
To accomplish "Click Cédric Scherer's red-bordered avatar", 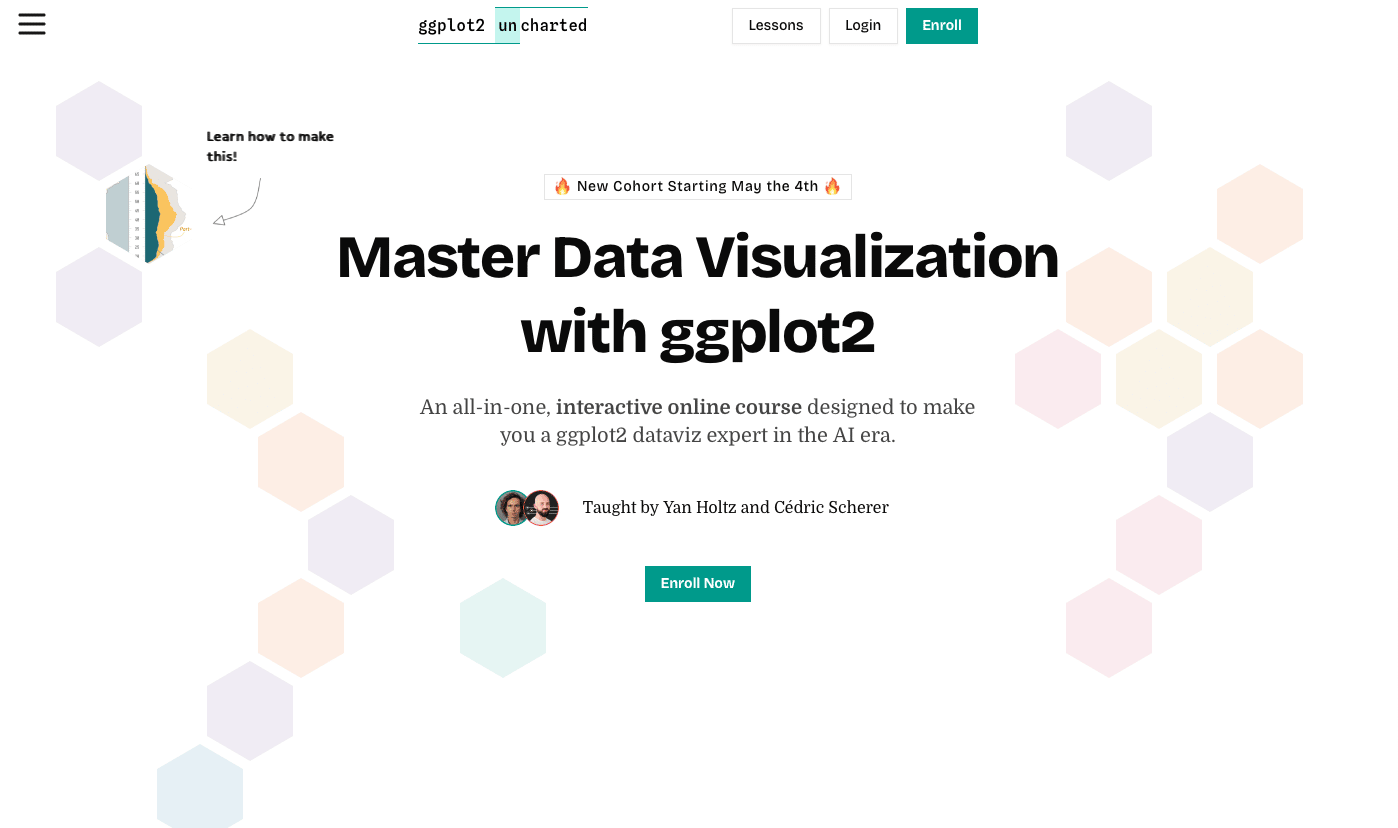I will click(542, 508).
